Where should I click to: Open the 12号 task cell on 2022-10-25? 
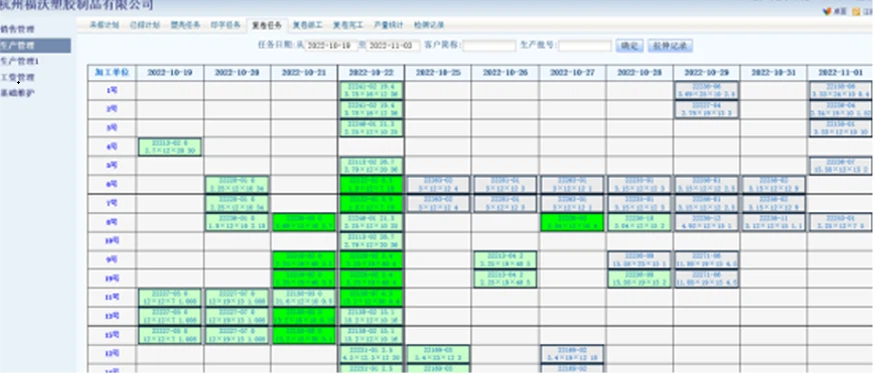[x=438, y=354]
